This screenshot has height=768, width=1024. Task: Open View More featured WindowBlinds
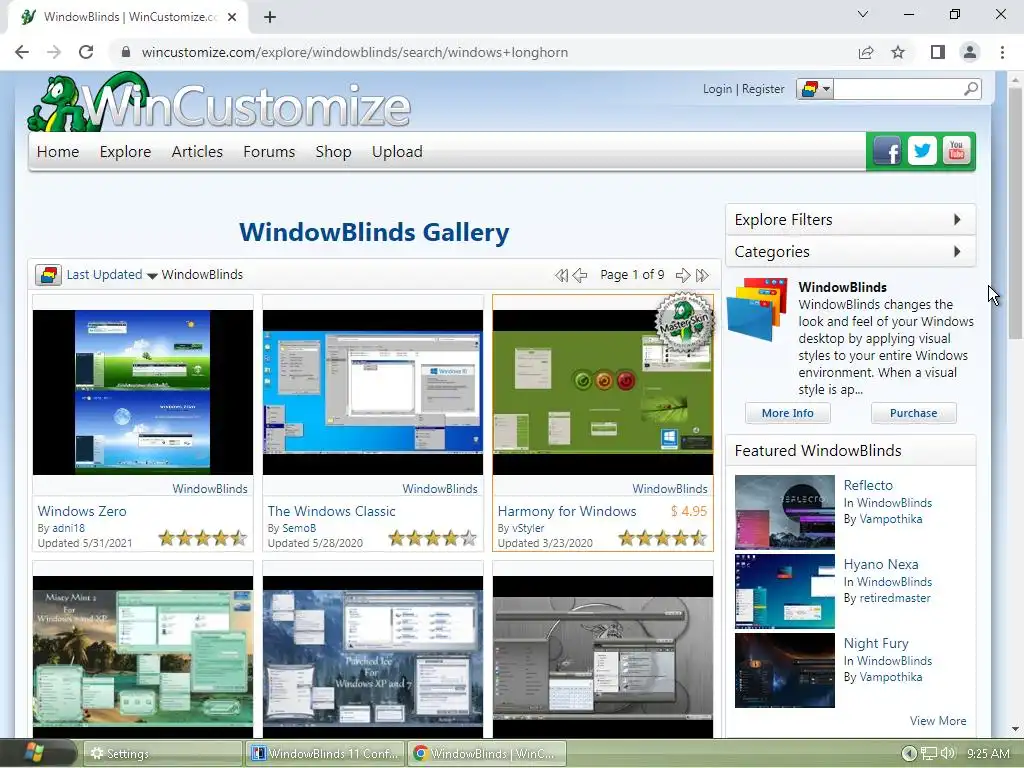[938, 720]
